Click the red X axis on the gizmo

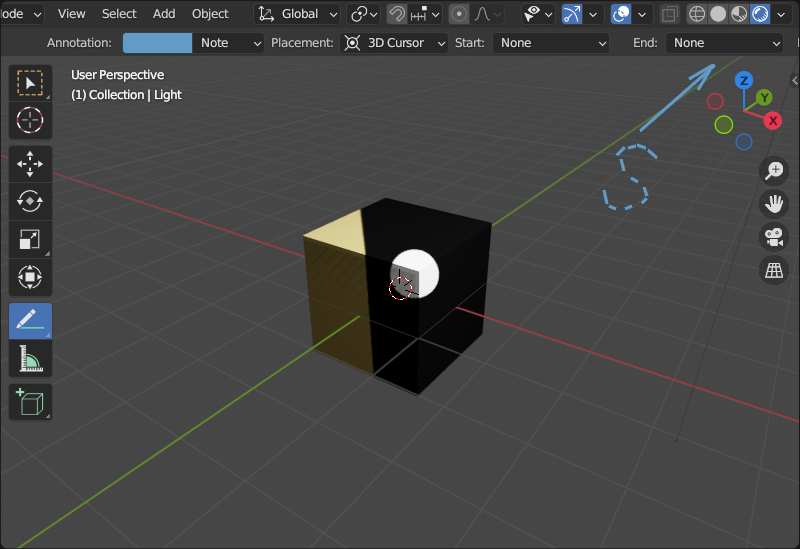coord(772,121)
